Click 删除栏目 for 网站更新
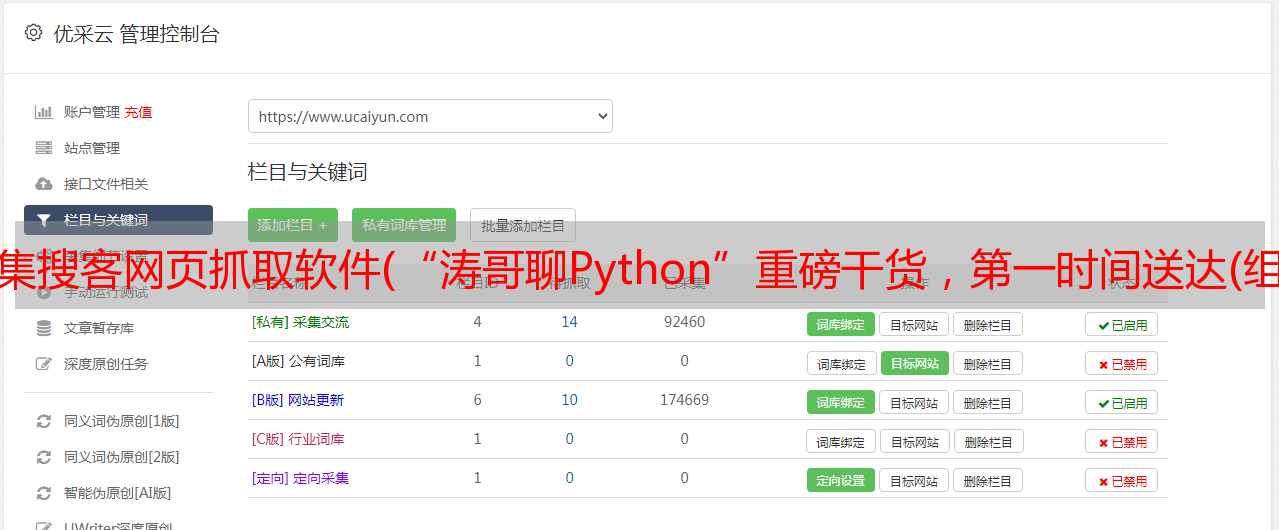 [987, 402]
